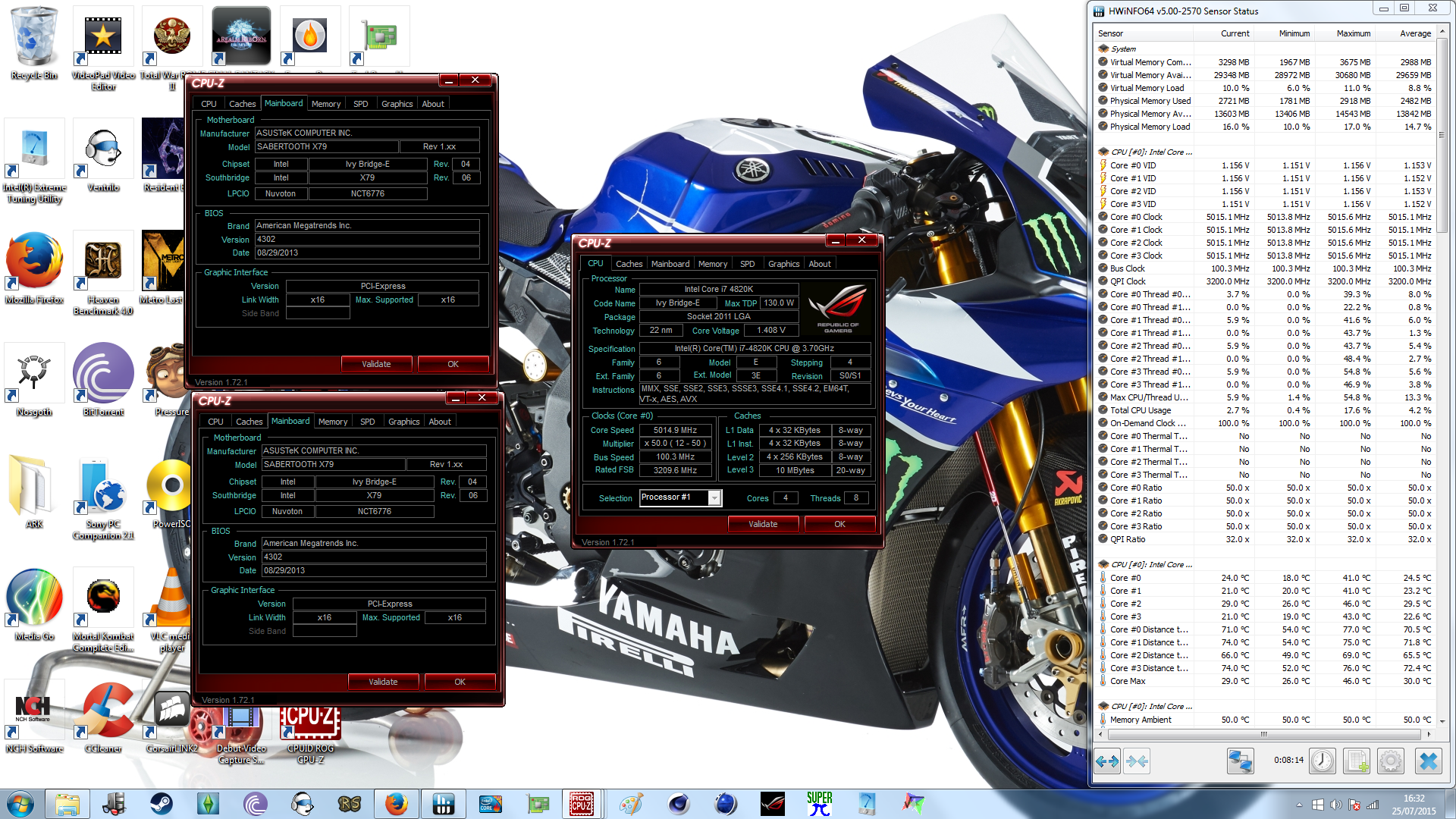Screen dimensions: 1456x819
Task: Launch Mortal Kombat Complete Edition shortcut
Action: tap(103, 610)
